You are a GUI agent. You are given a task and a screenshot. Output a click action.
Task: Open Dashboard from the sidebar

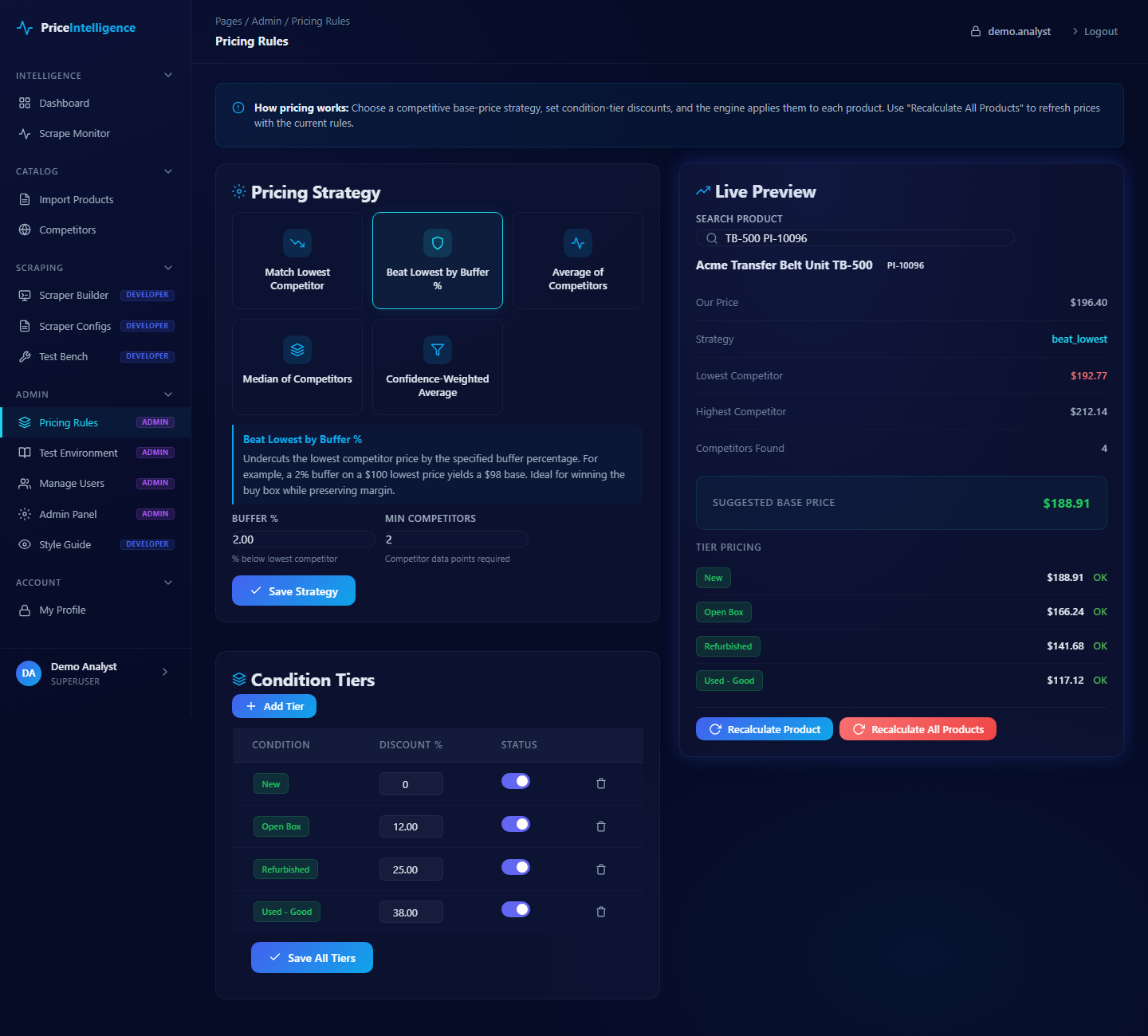click(96, 103)
